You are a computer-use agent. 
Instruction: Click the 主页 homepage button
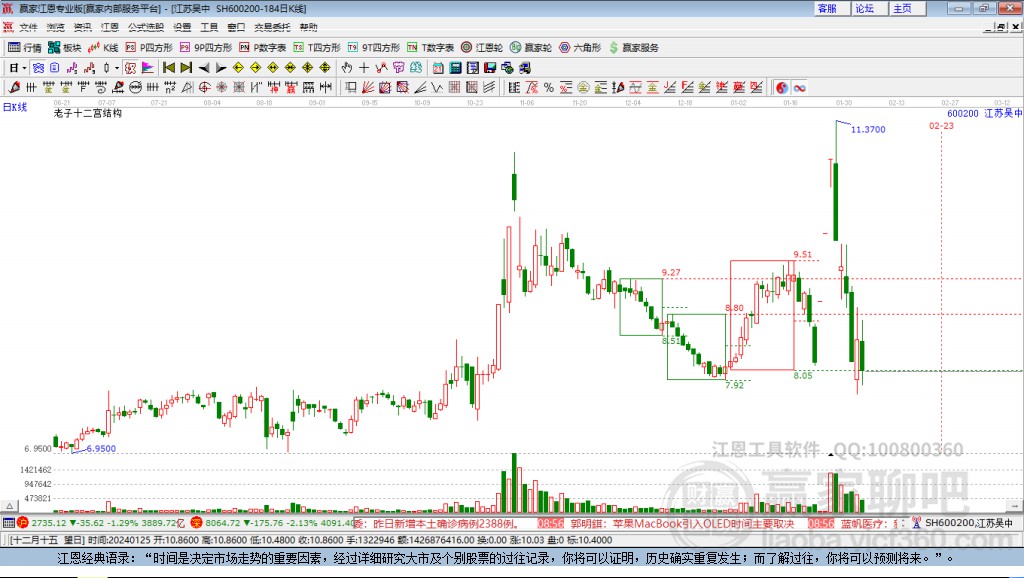click(x=908, y=8)
